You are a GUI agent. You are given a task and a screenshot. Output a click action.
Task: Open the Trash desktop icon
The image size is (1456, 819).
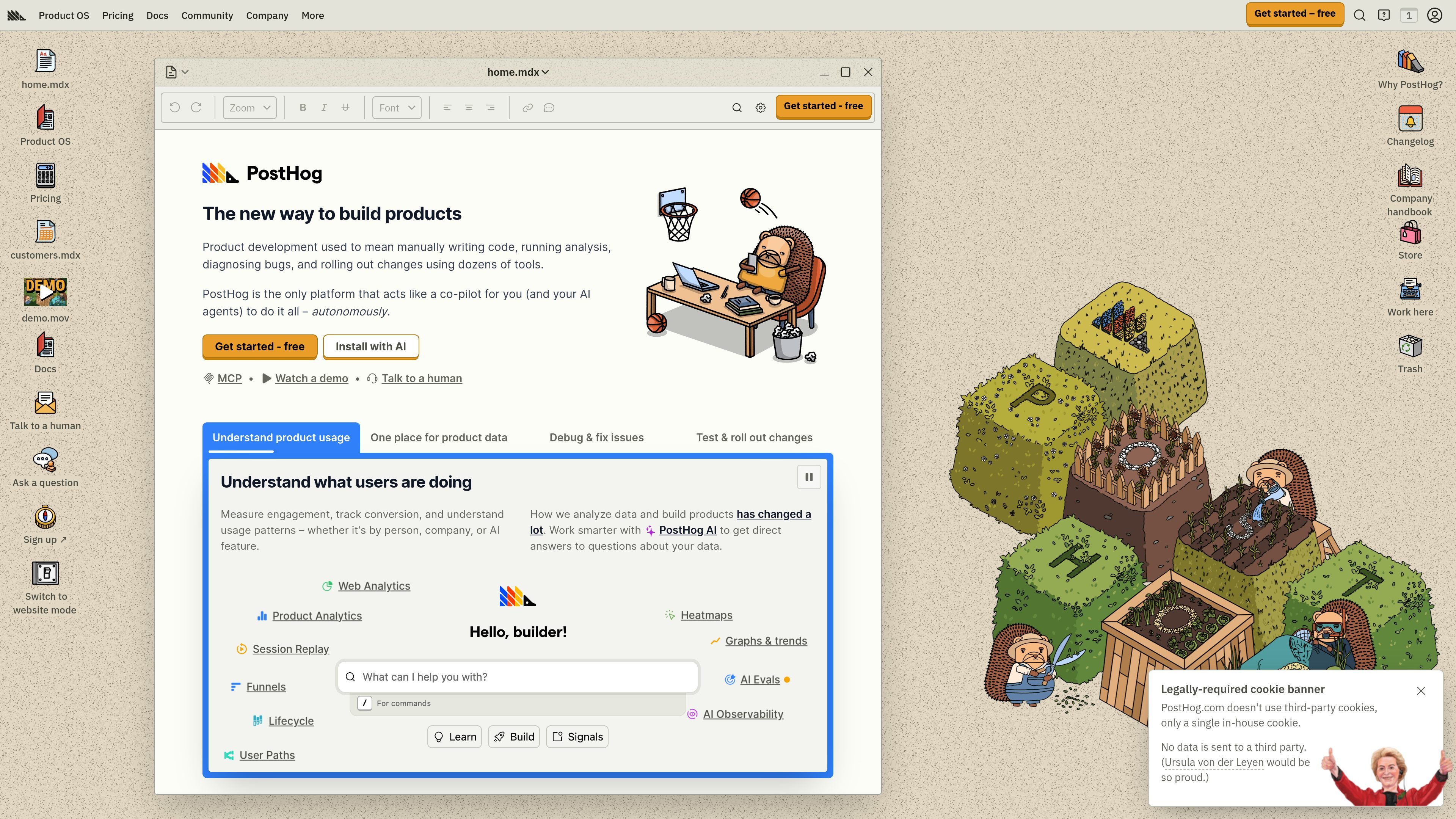click(1410, 346)
